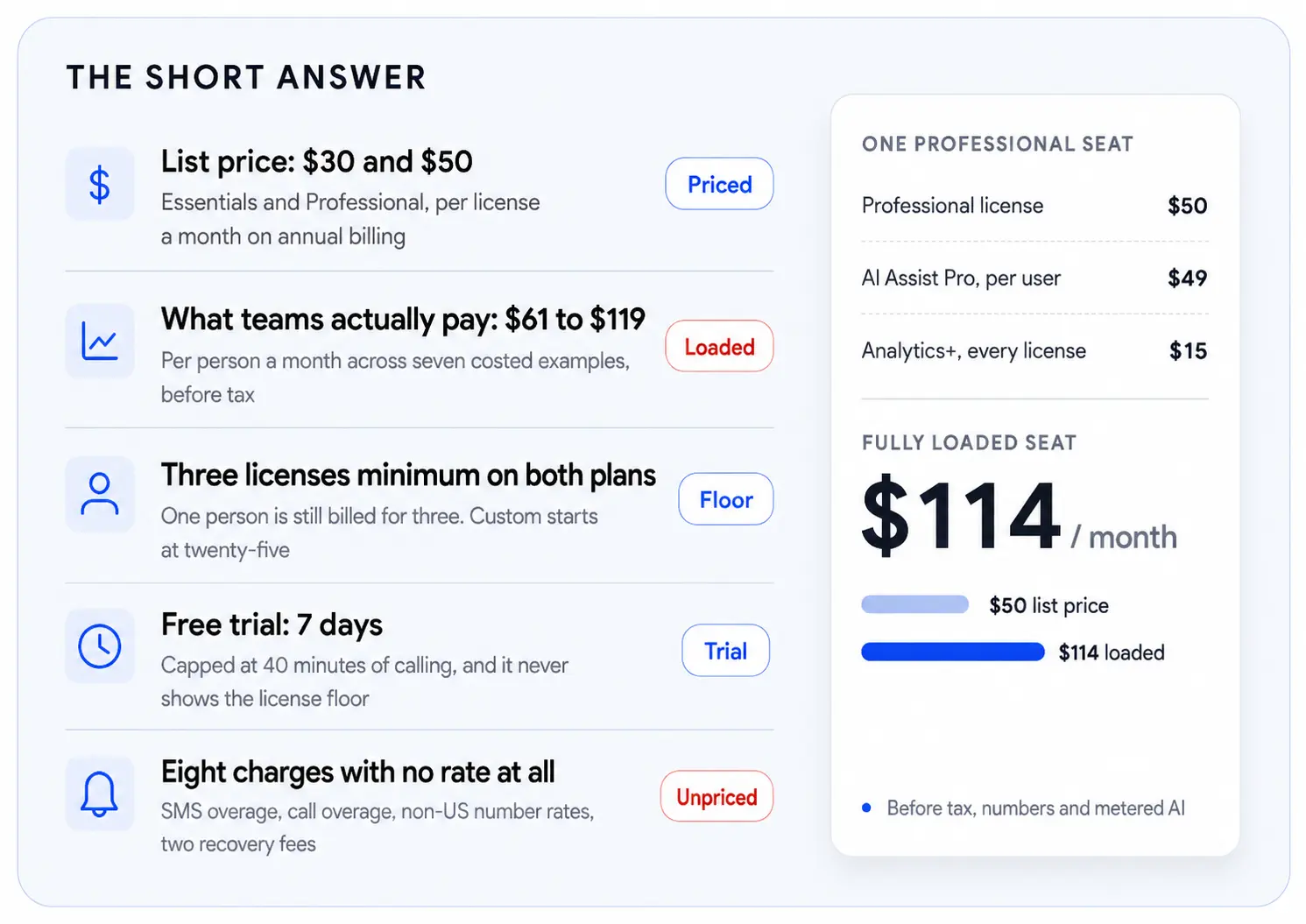The height and width of the screenshot is (924, 1306).
Task: Click The Short Answer title
Action: [246, 78]
